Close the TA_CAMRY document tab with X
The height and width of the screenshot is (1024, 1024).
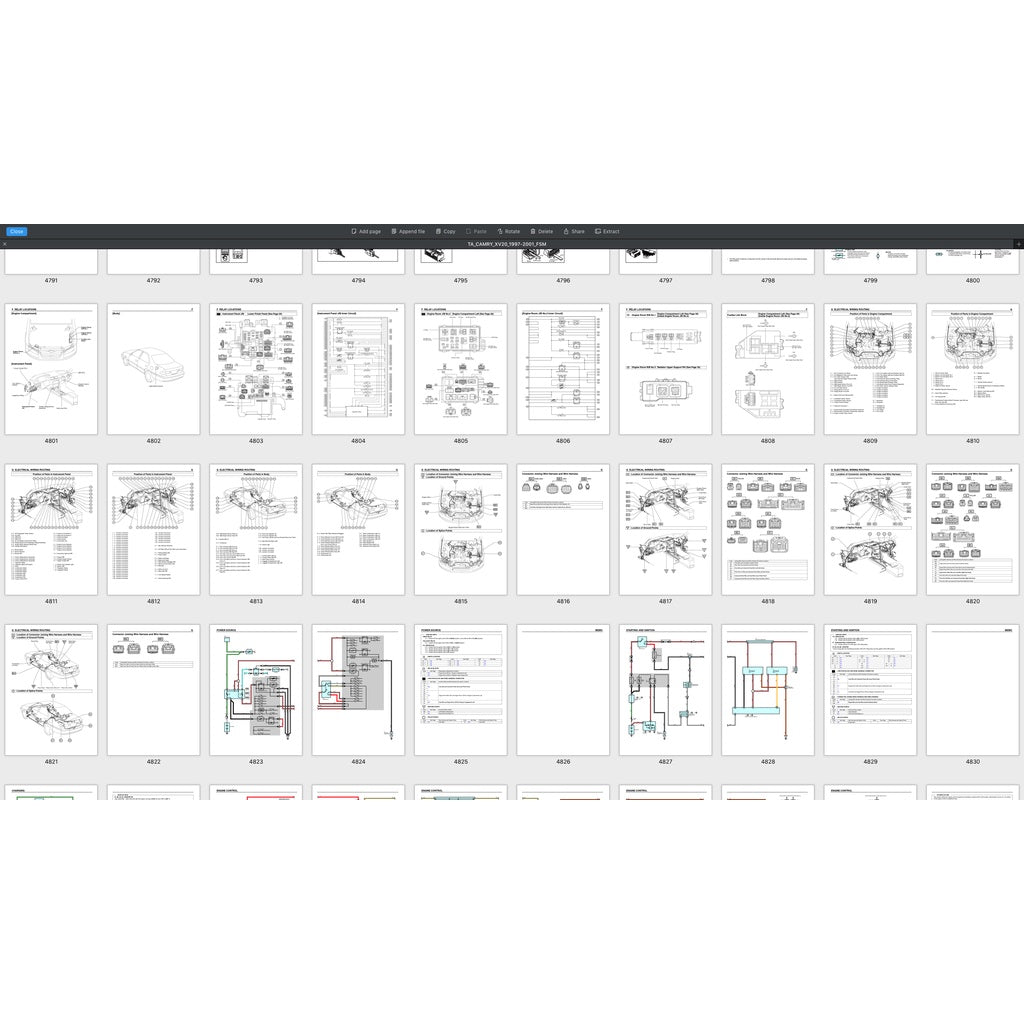[4, 244]
